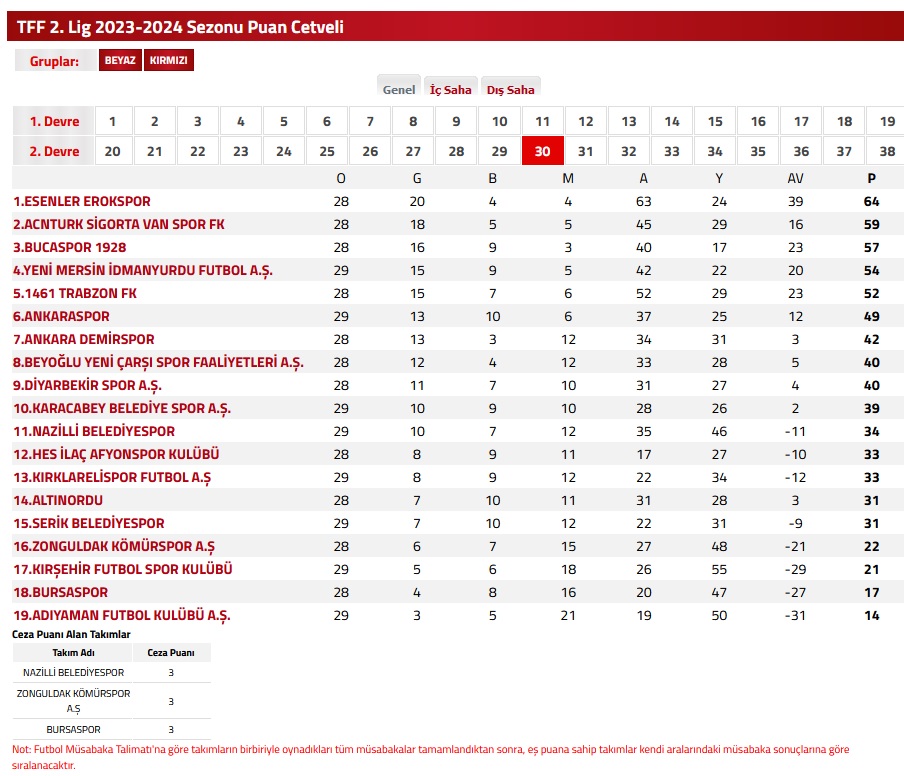Open week 37 standings
Image resolution: width=904 pixels, height=776 pixels.
844,151
